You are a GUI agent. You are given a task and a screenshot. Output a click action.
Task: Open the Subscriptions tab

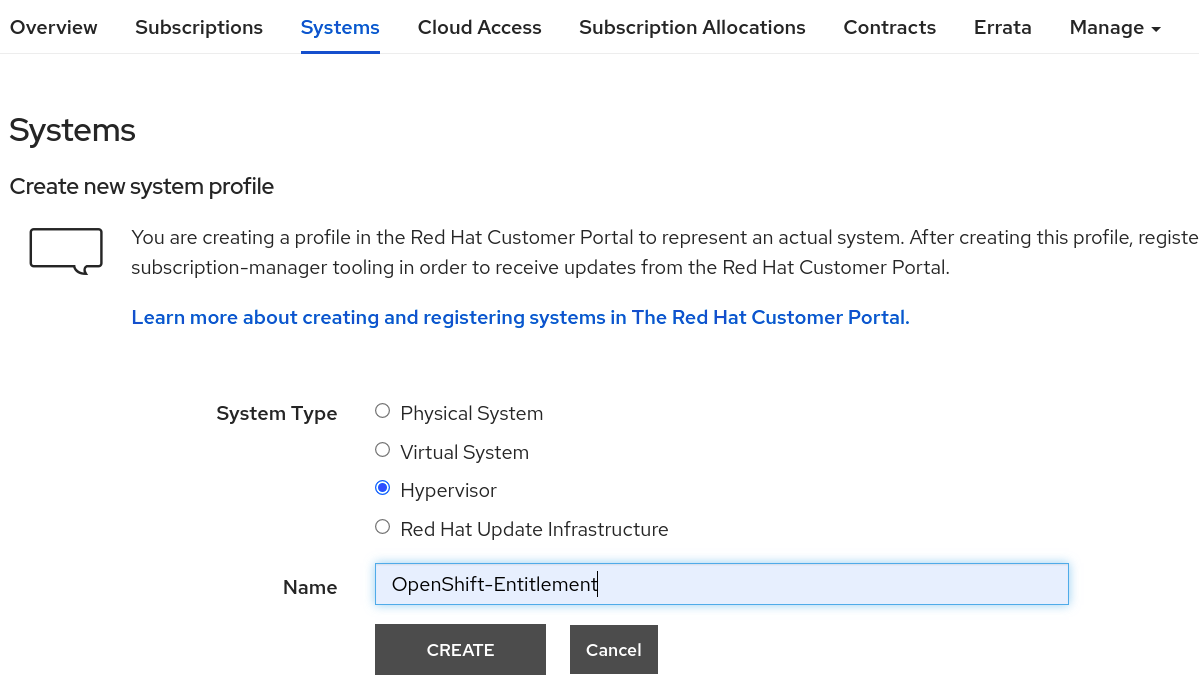pos(198,27)
